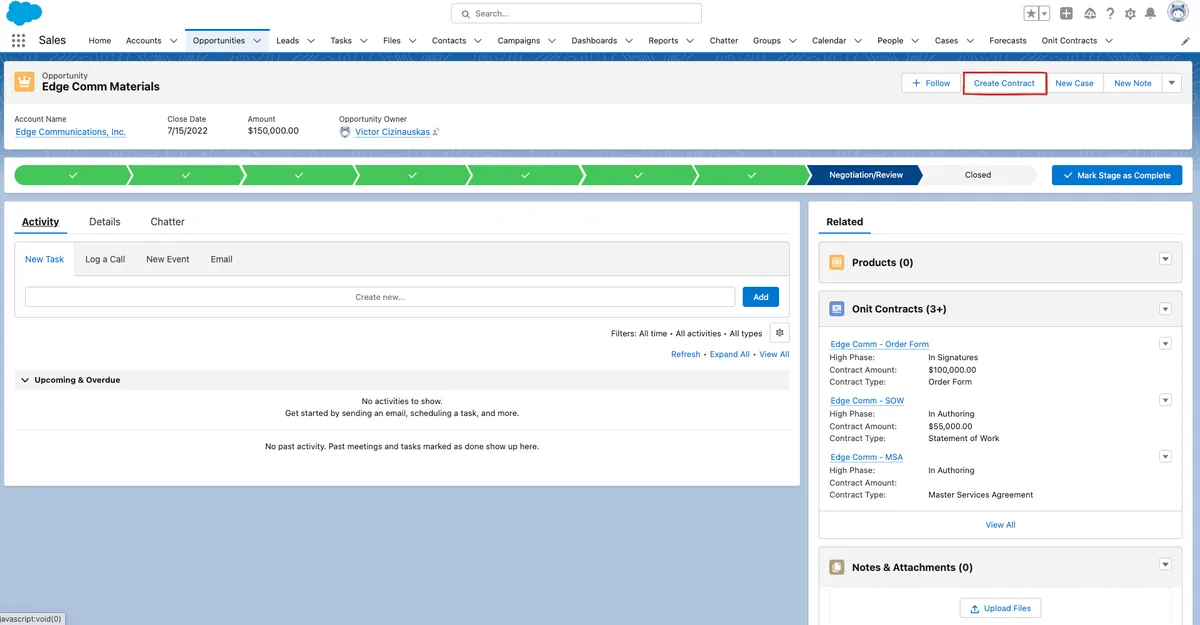Expand the Accounts menu chevron

174,41
